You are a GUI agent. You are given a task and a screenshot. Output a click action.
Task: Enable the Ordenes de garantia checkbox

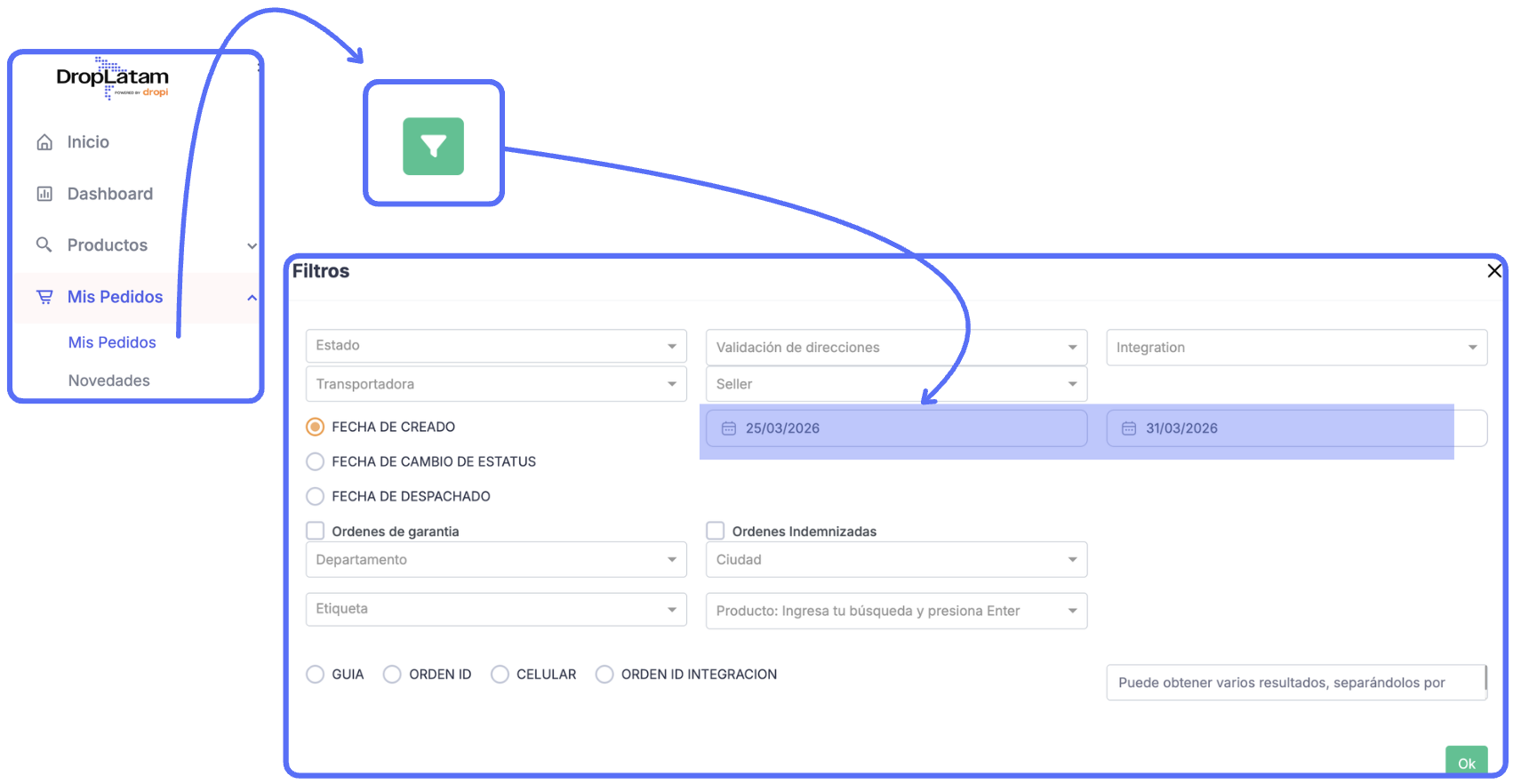[315, 531]
